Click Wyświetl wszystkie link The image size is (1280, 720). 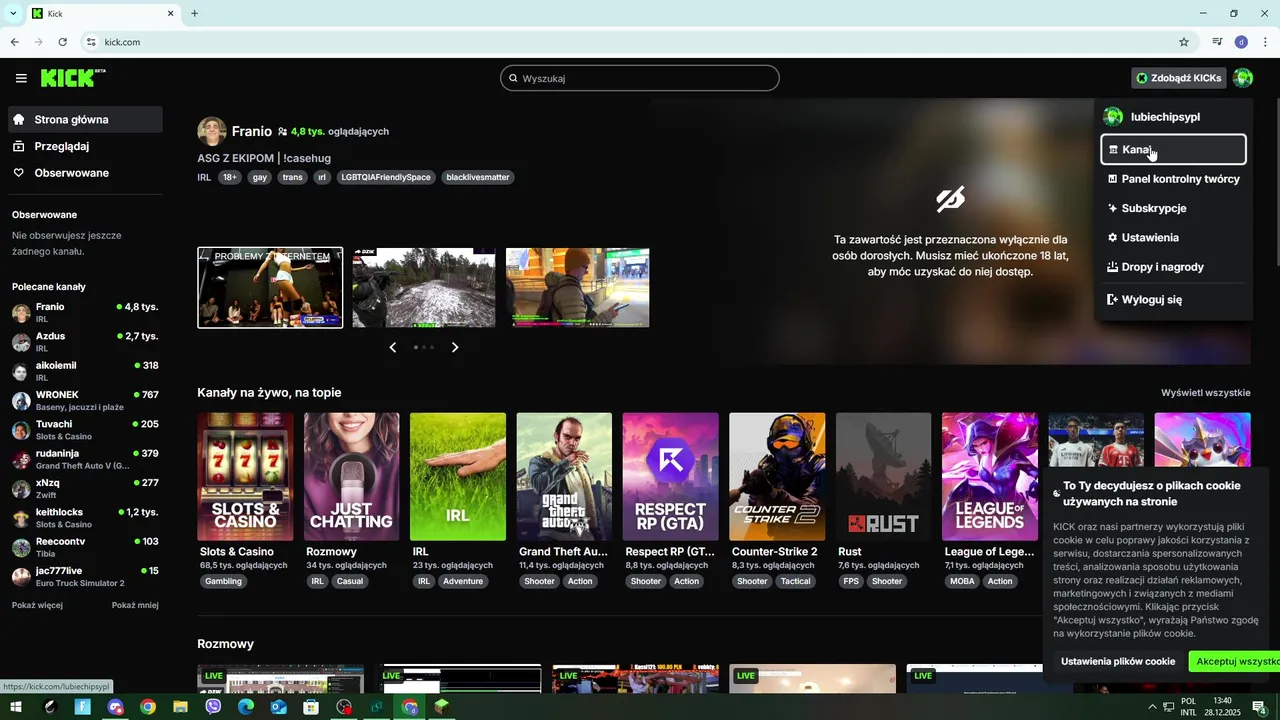coord(1205,393)
